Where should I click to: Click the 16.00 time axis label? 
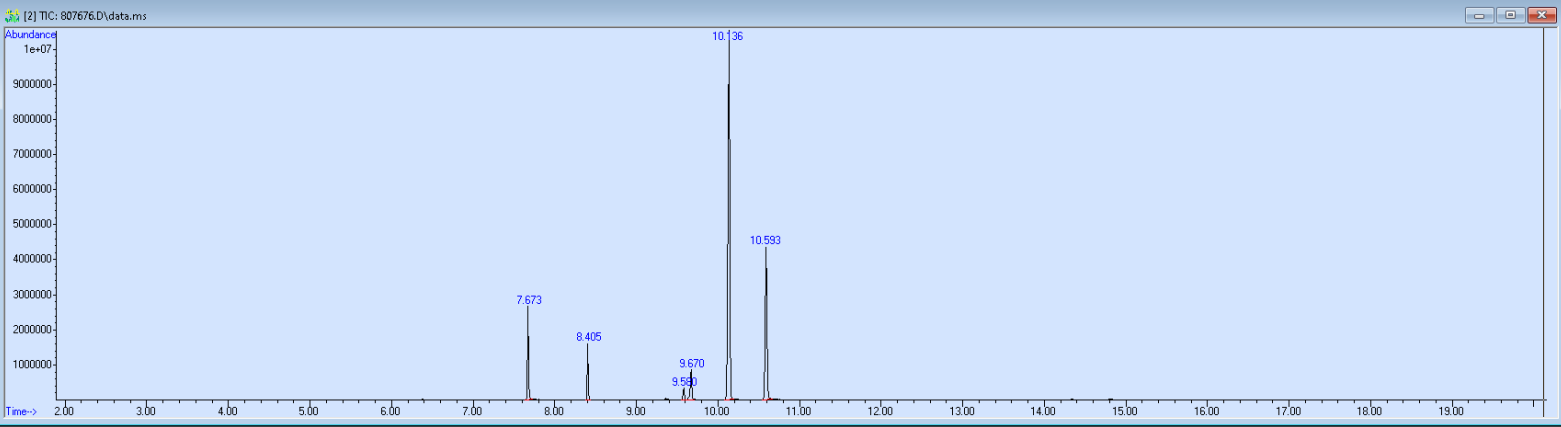pyautogui.click(x=1206, y=411)
